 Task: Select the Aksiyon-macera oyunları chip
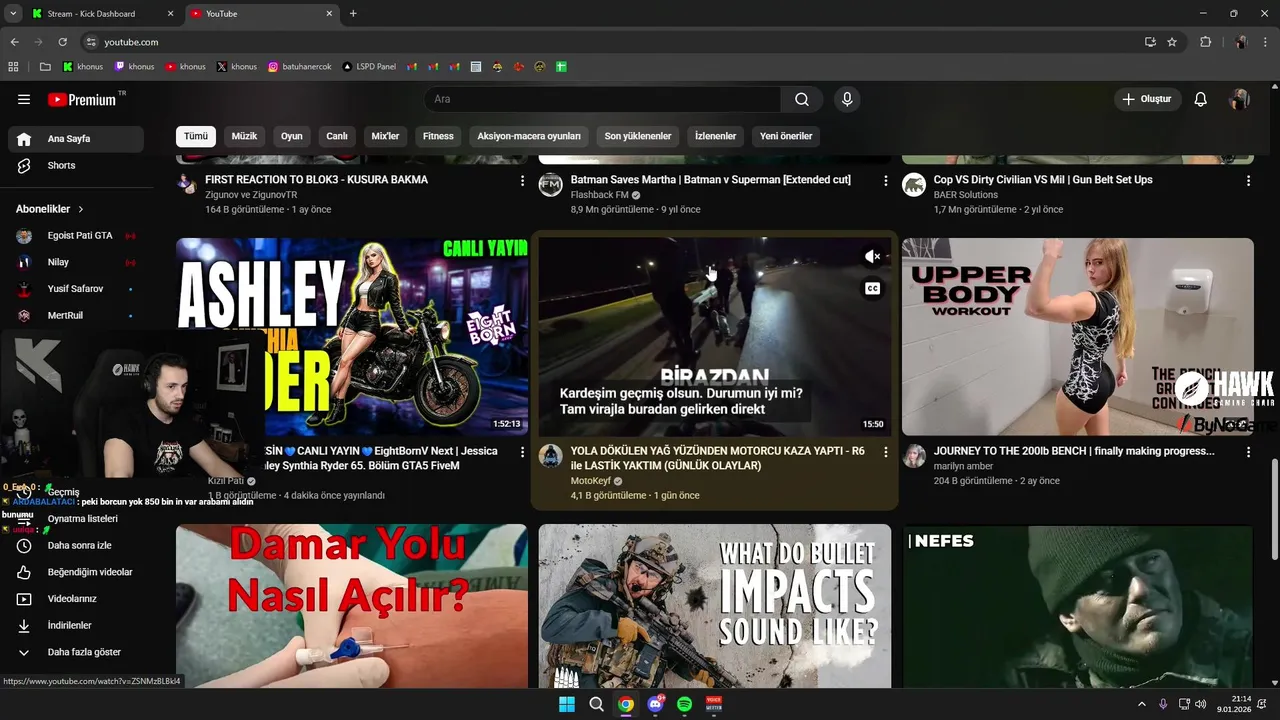click(x=529, y=136)
